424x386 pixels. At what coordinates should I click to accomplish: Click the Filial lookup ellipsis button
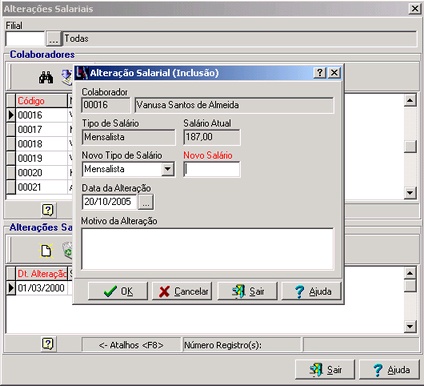[53, 39]
